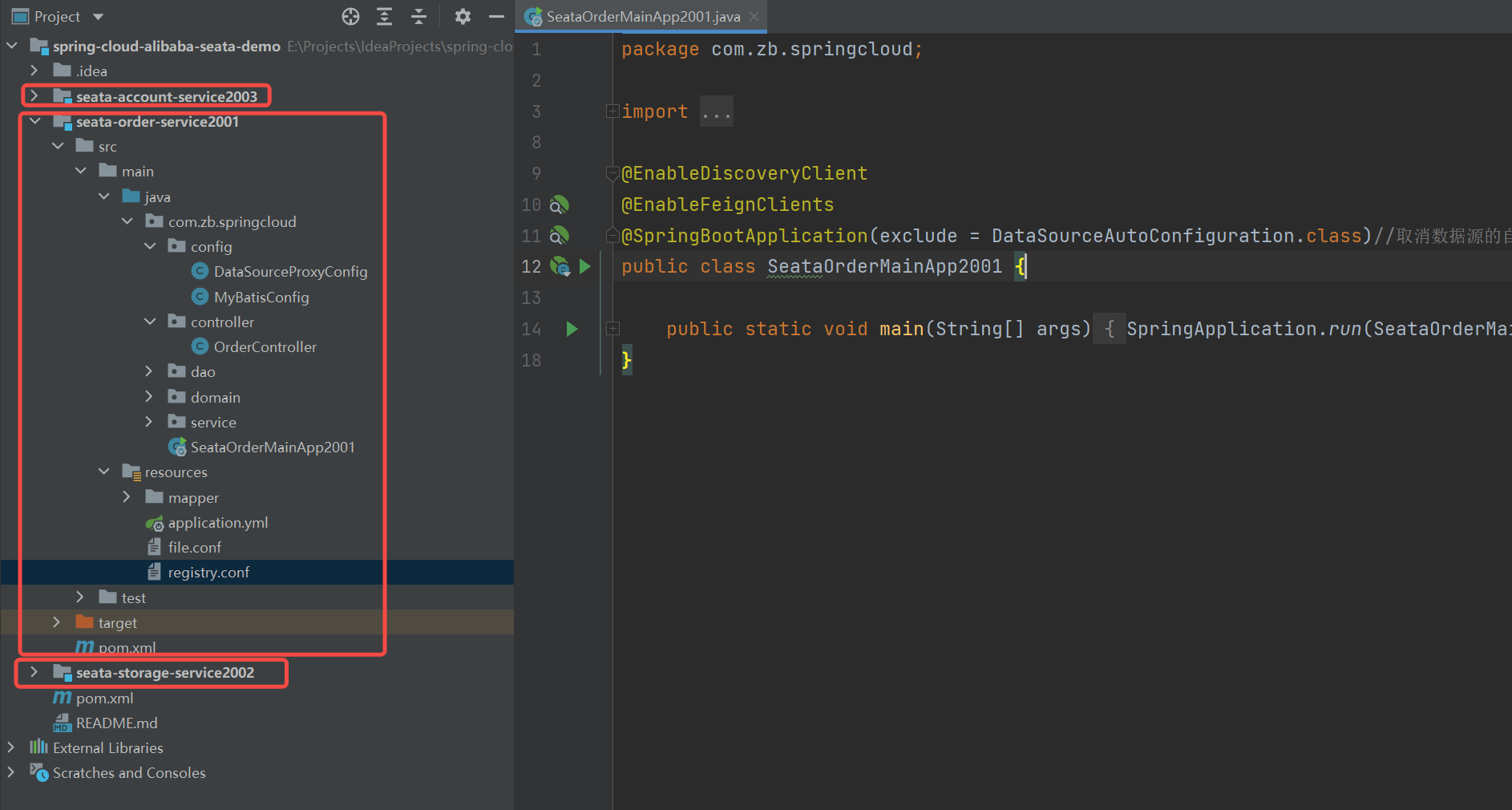Collapse the resources folder

tap(104, 472)
